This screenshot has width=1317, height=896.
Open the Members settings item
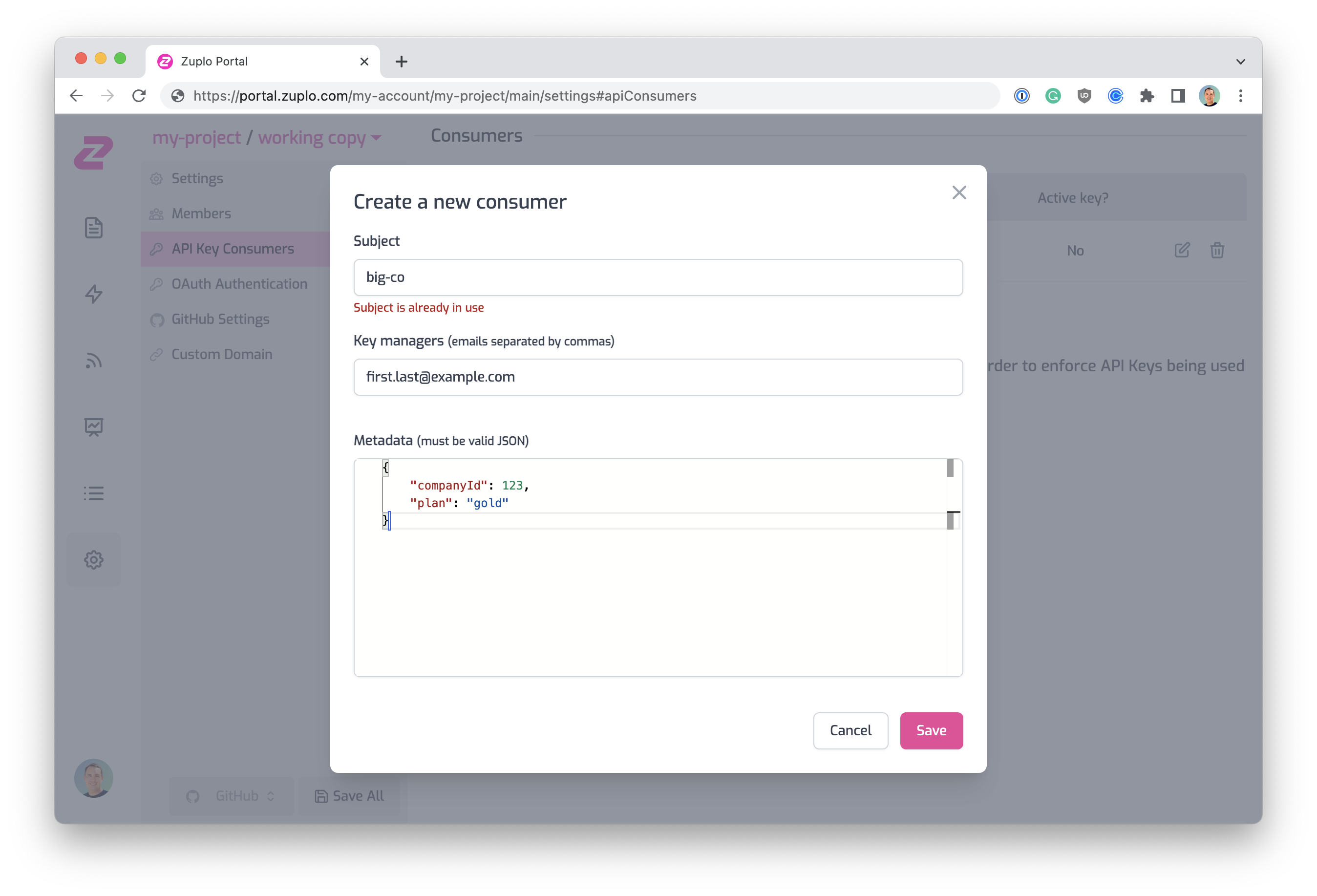[x=201, y=213]
